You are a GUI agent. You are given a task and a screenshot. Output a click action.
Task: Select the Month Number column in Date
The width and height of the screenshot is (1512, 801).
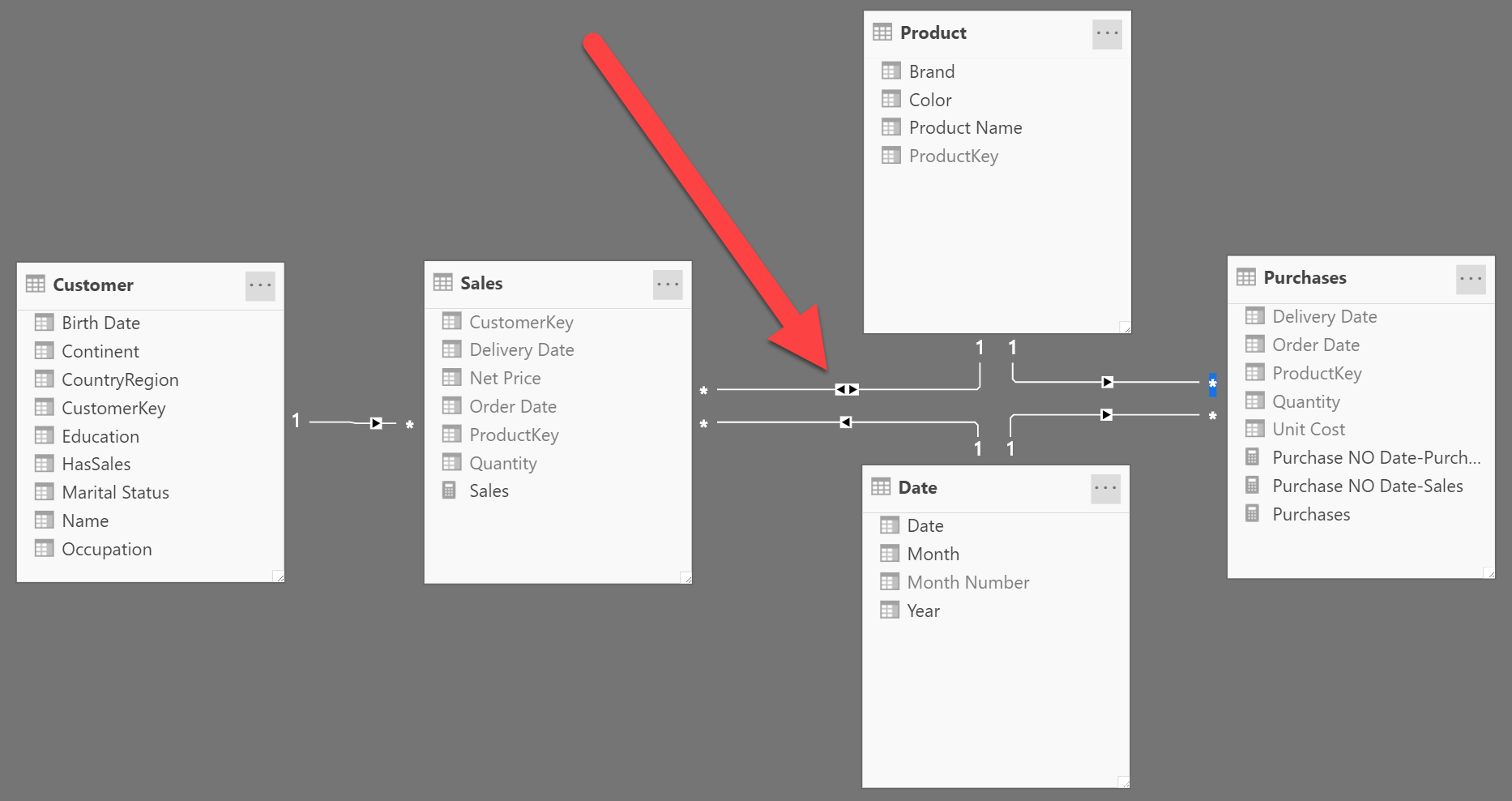tap(968, 582)
